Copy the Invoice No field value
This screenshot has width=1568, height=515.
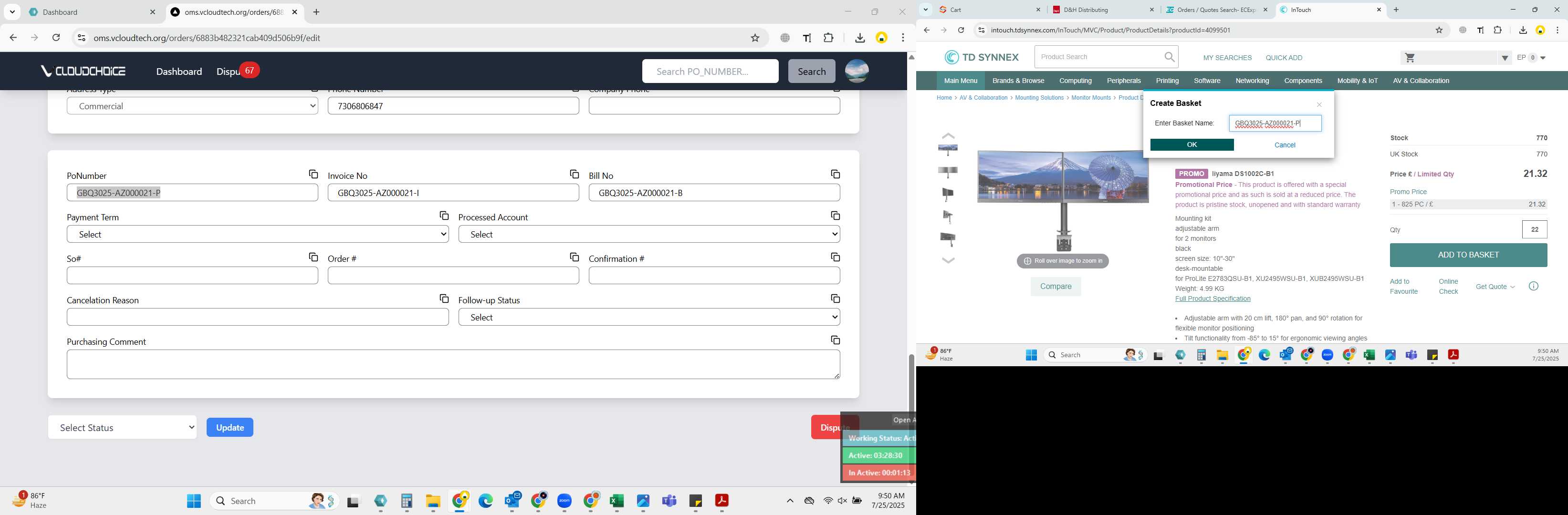coord(574,175)
